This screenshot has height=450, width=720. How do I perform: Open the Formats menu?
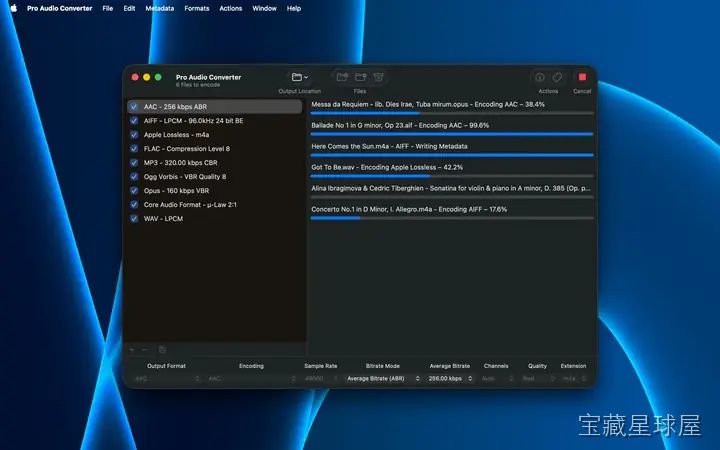(x=197, y=8)
